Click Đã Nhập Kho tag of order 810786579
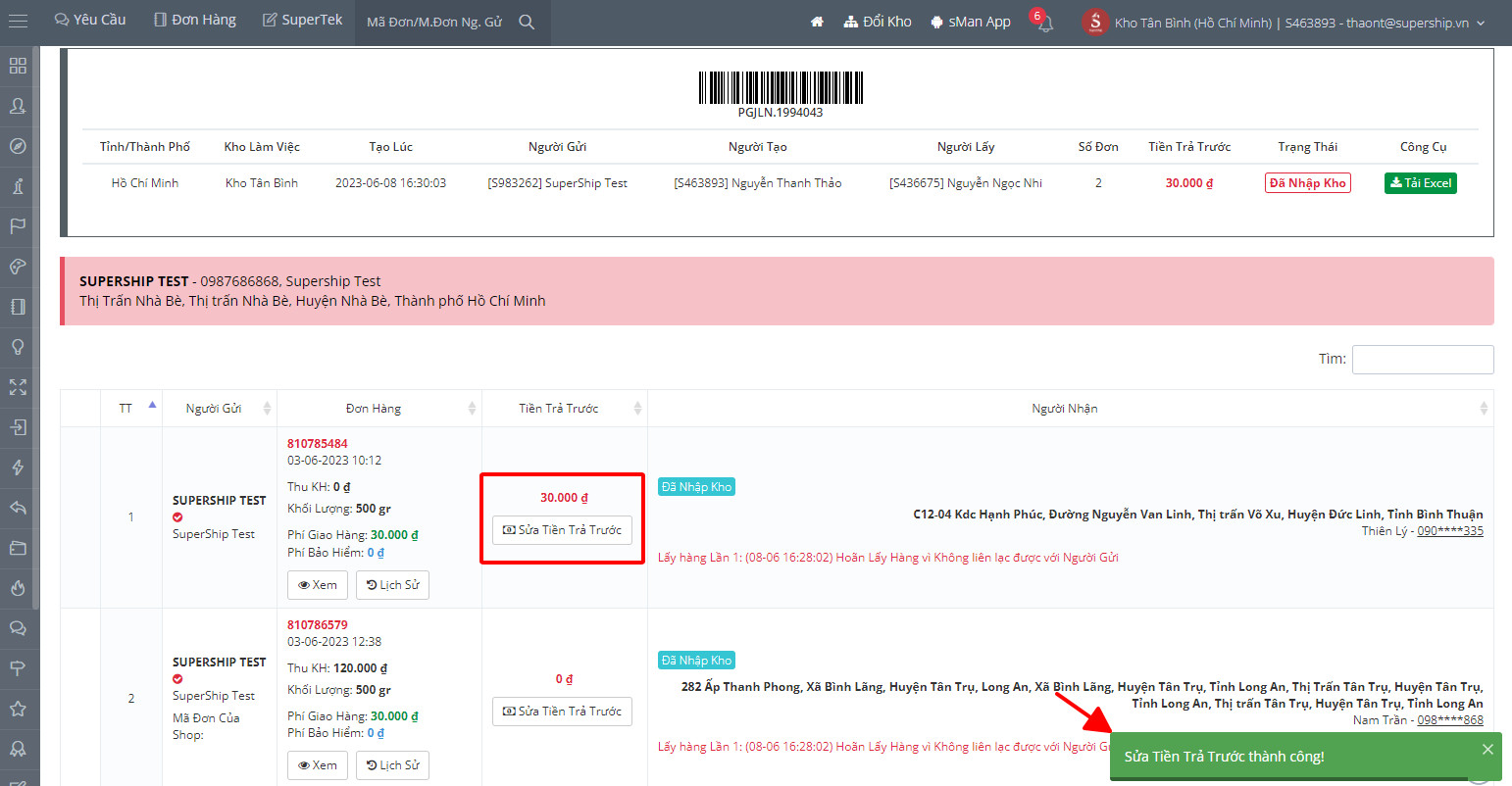Viewport: 1512px width, 786px height. click(696, 661)
